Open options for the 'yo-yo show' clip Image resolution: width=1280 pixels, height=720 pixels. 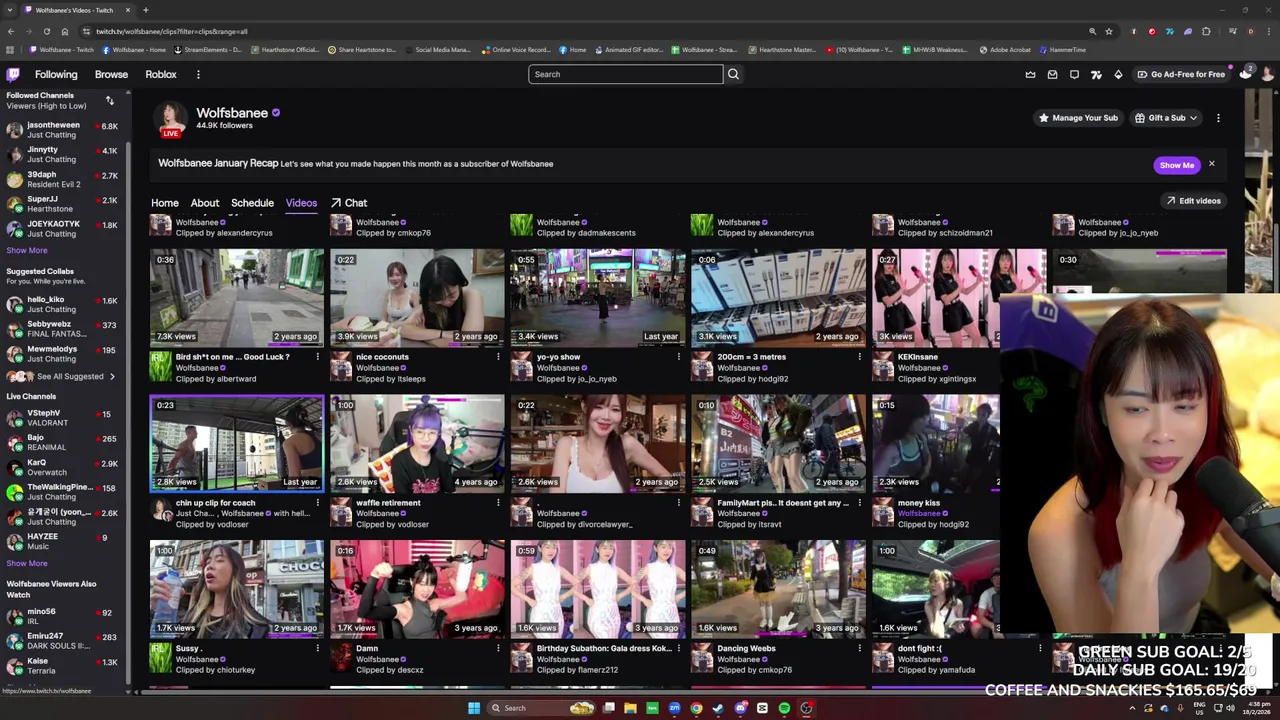coord(678,357)
